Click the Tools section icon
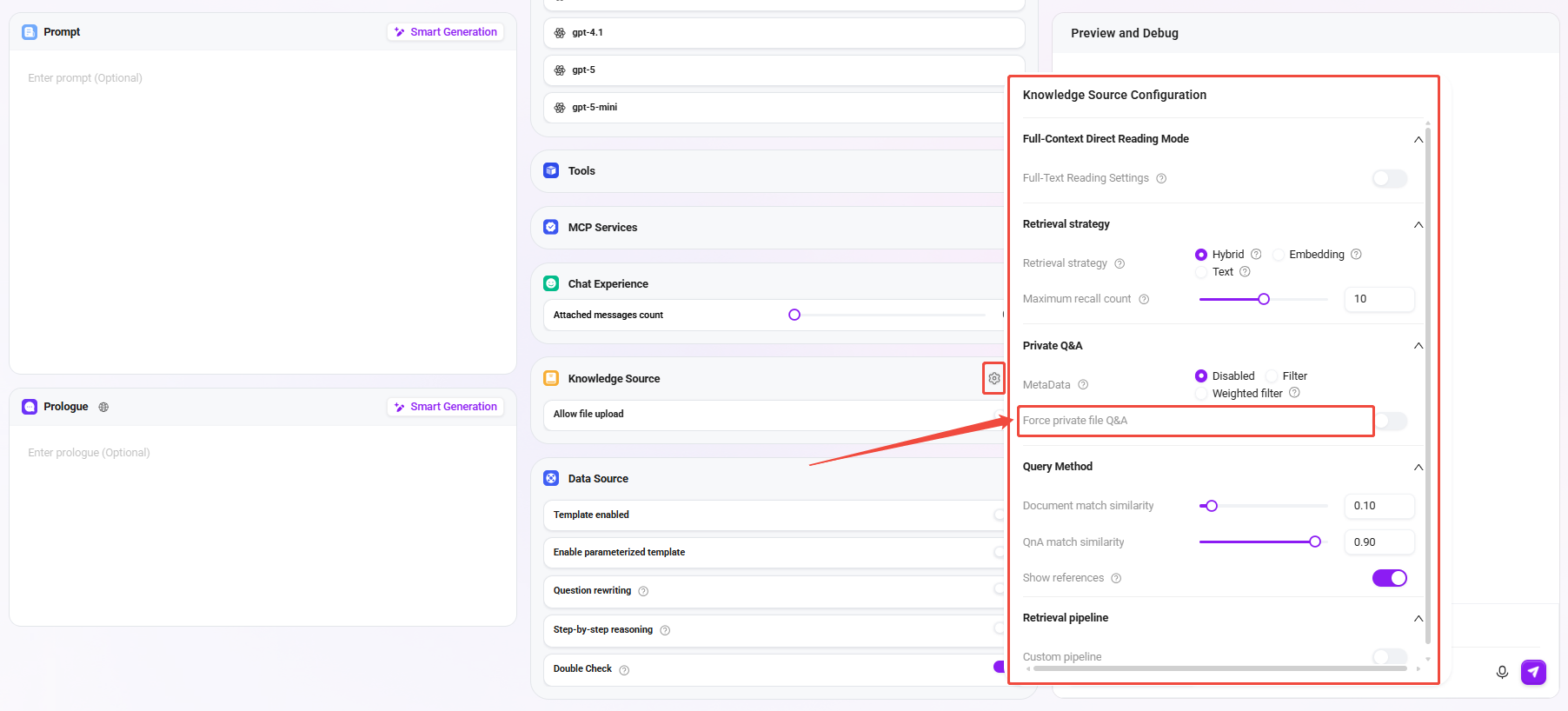The height and width of the screenshot is (711, 1568). click(x=551, y=170)
